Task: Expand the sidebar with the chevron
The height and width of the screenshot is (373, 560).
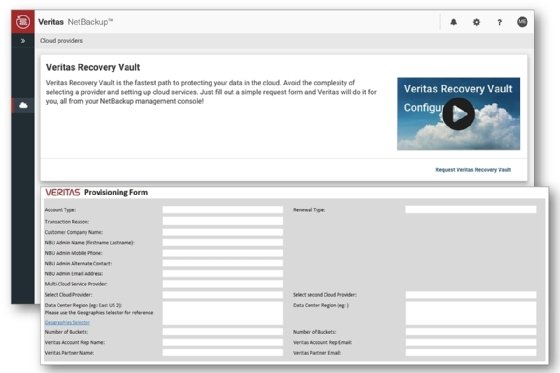Action: (x=23, y=41)
